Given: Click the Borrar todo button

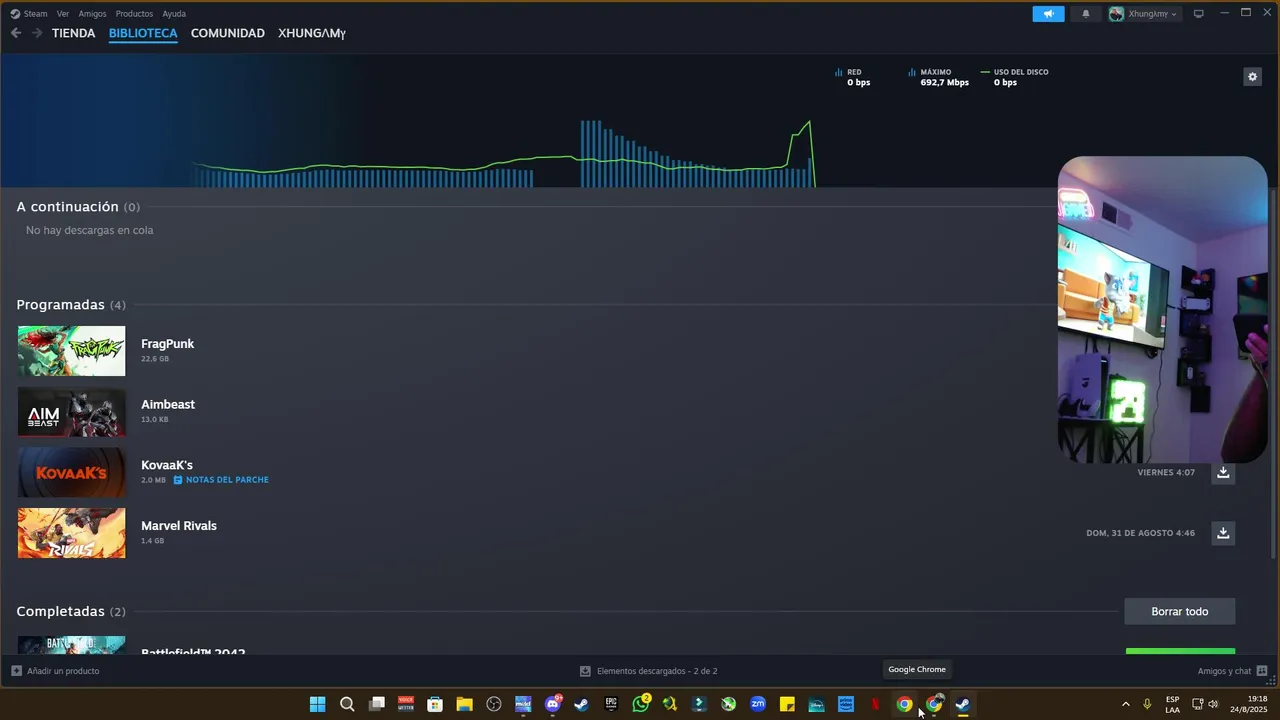Looking at the screenshot, I should point(1180,611).
